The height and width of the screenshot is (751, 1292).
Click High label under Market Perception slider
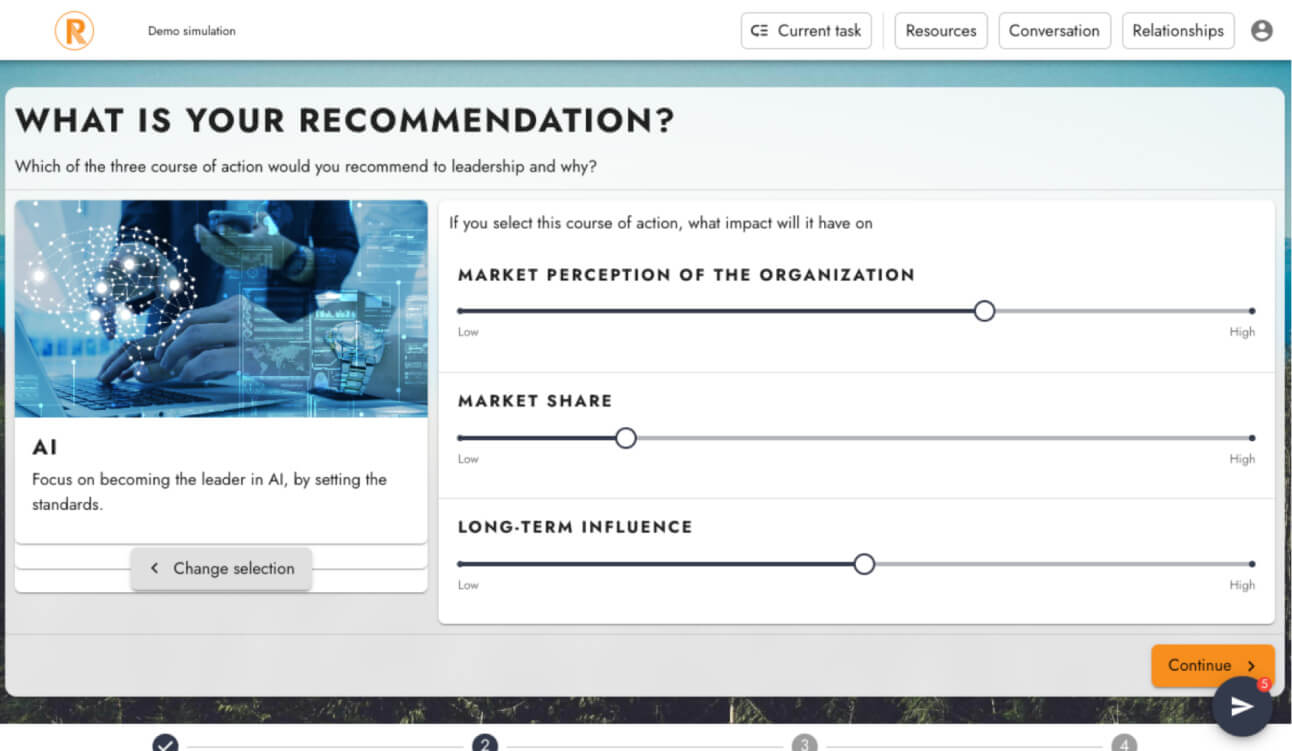click(1242, 332)
